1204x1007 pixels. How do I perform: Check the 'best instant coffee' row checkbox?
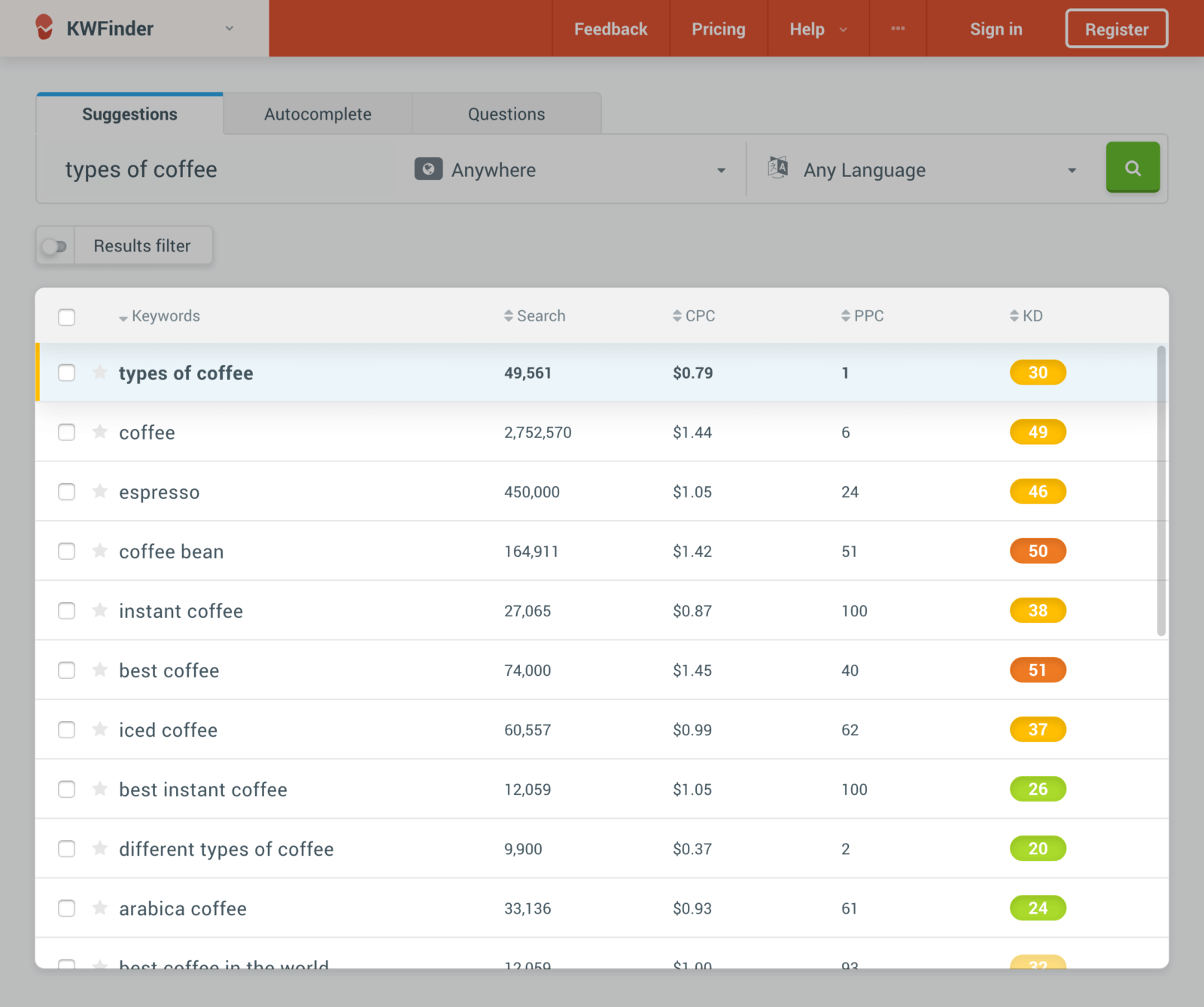[x=67, y=789]
